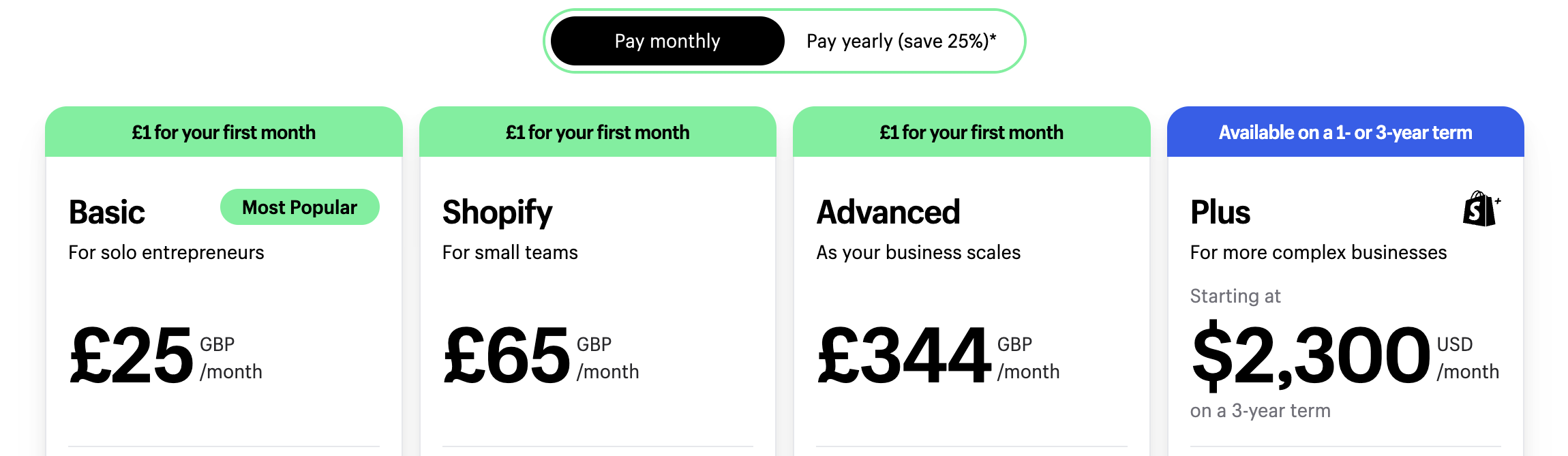Click Shopify card's £1 first month banner
Viewport: 1568px width, 456px height.
598,132
